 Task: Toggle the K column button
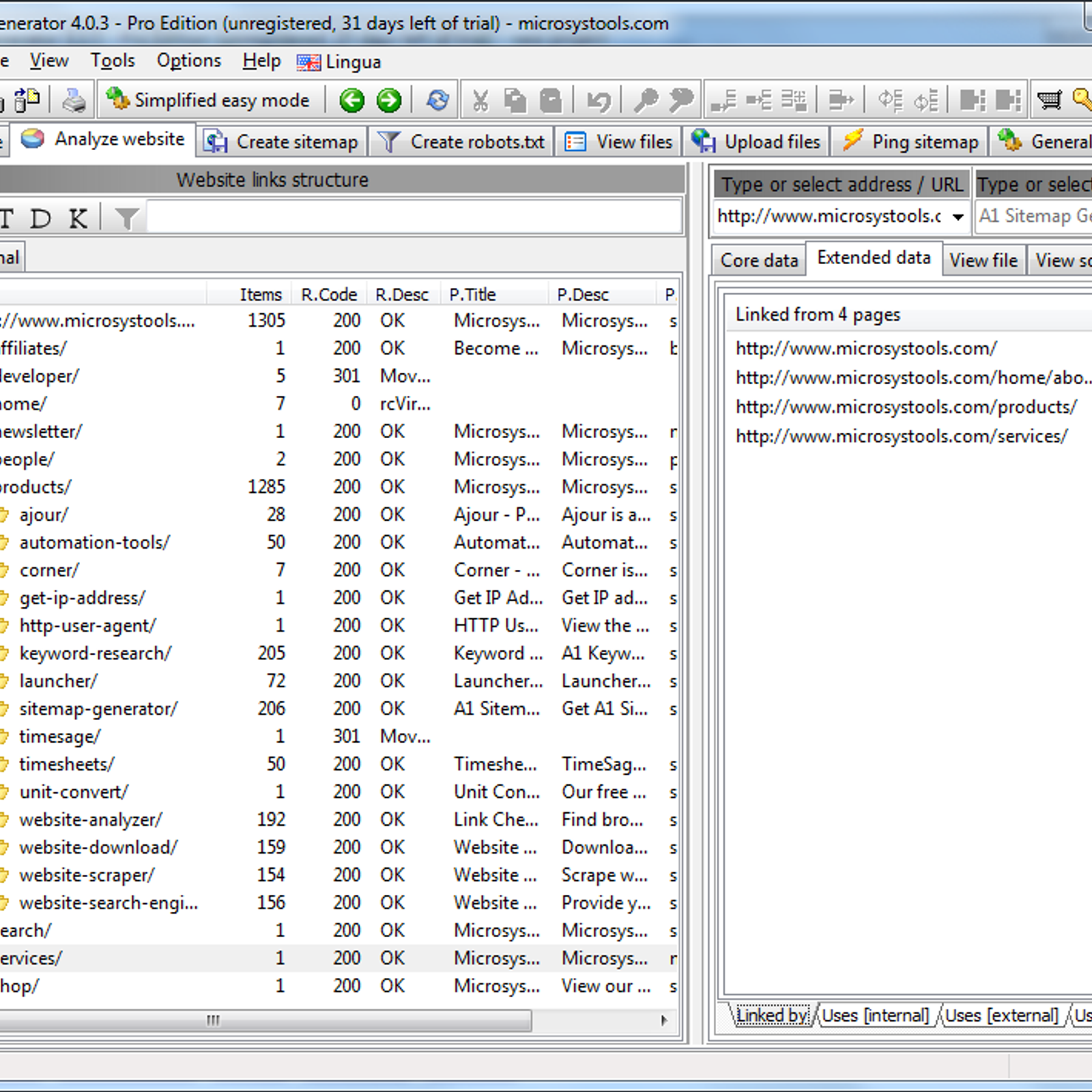78,218
